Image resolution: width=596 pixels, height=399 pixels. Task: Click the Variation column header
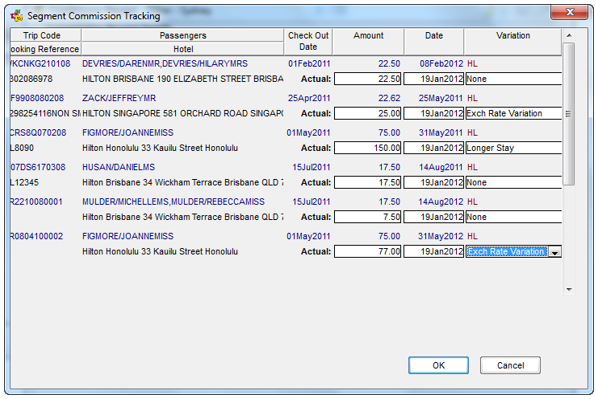513,41
